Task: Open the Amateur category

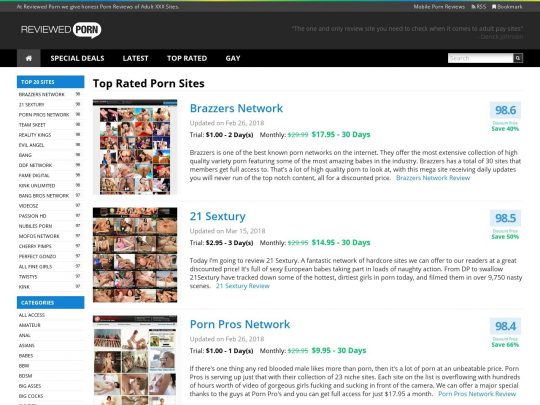Action: click(30, 325)
